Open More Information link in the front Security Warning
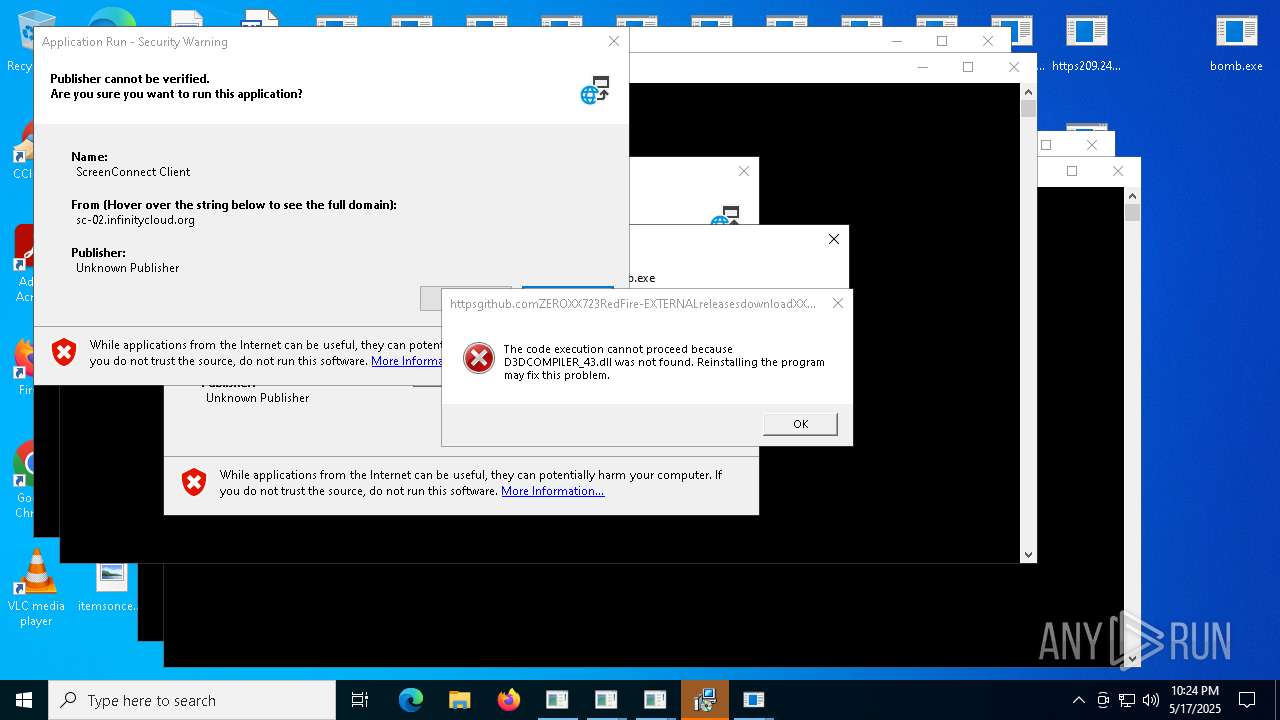The width and height of the screenshot is (1280, 720). 407,361
